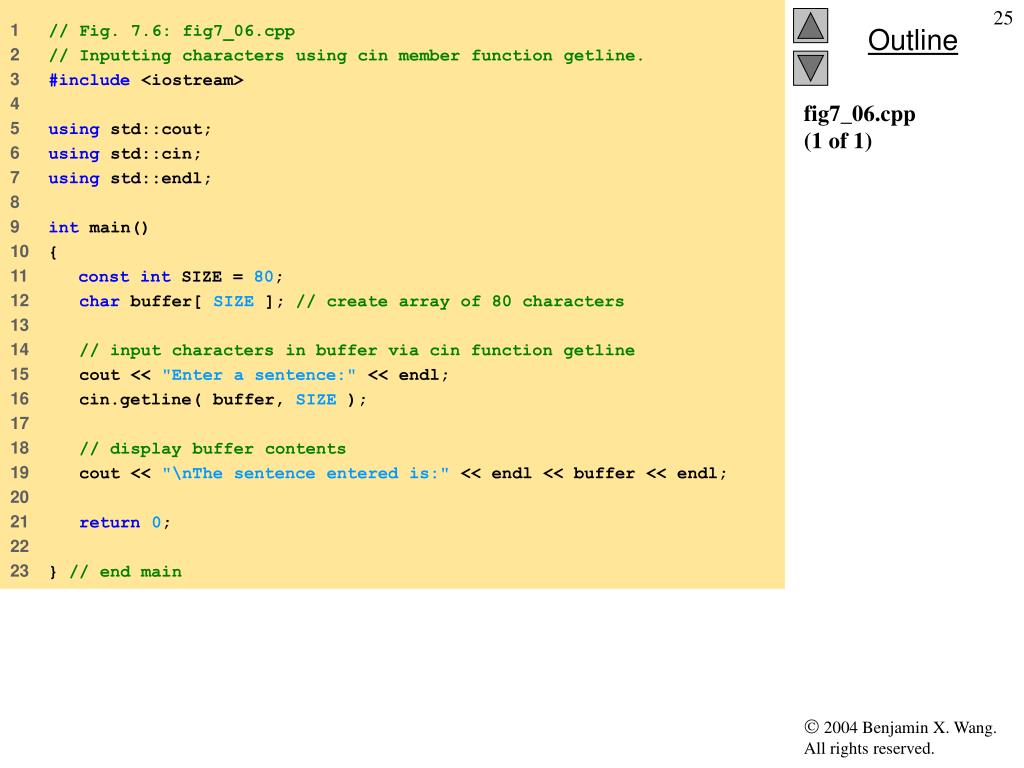This screenshot has height=768, width=1024.
Task: Click "#include <iostream>" on line 3
Action: coord(146,80)
